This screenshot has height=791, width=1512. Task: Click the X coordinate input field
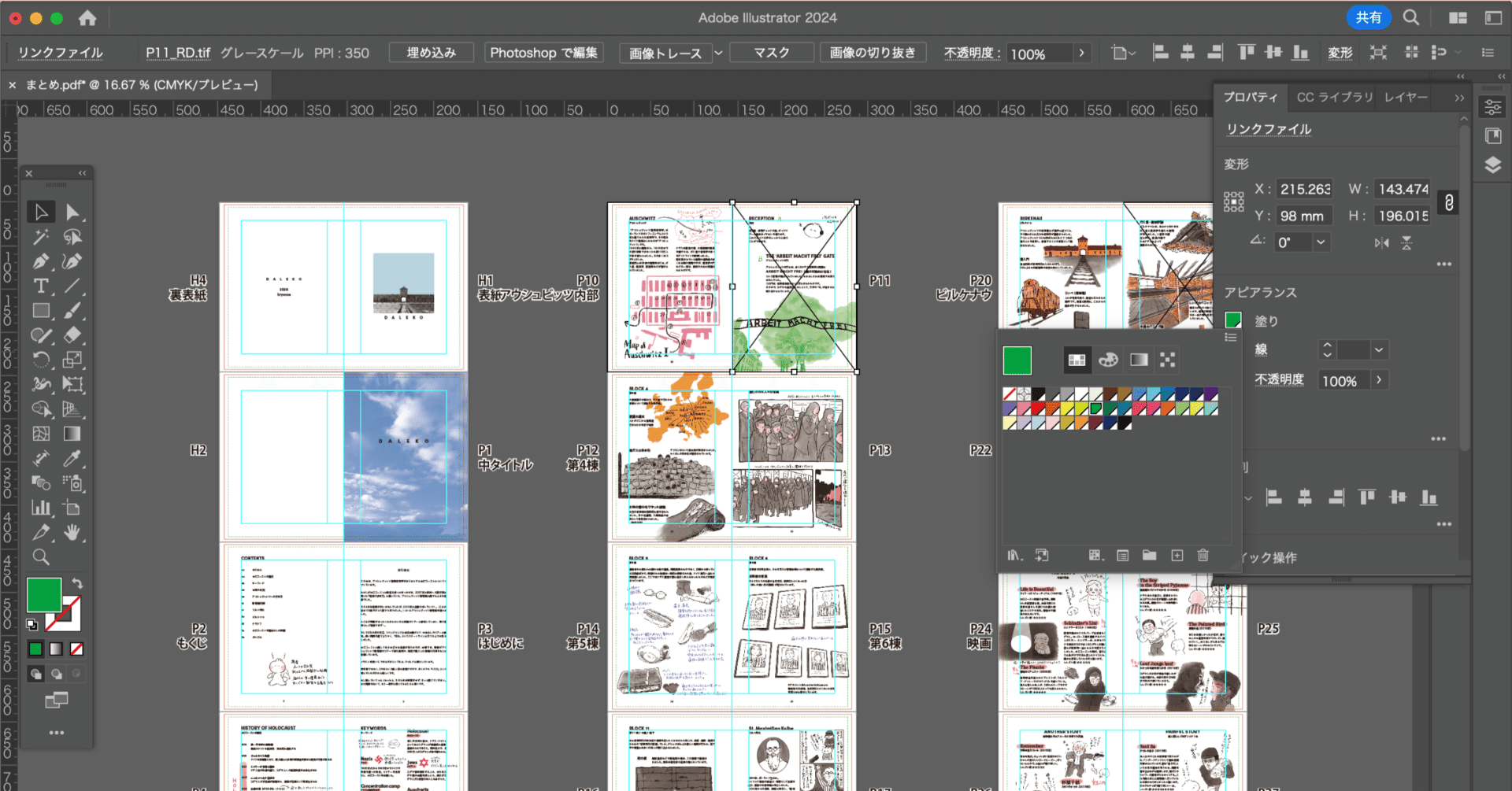pos(1305,189)
